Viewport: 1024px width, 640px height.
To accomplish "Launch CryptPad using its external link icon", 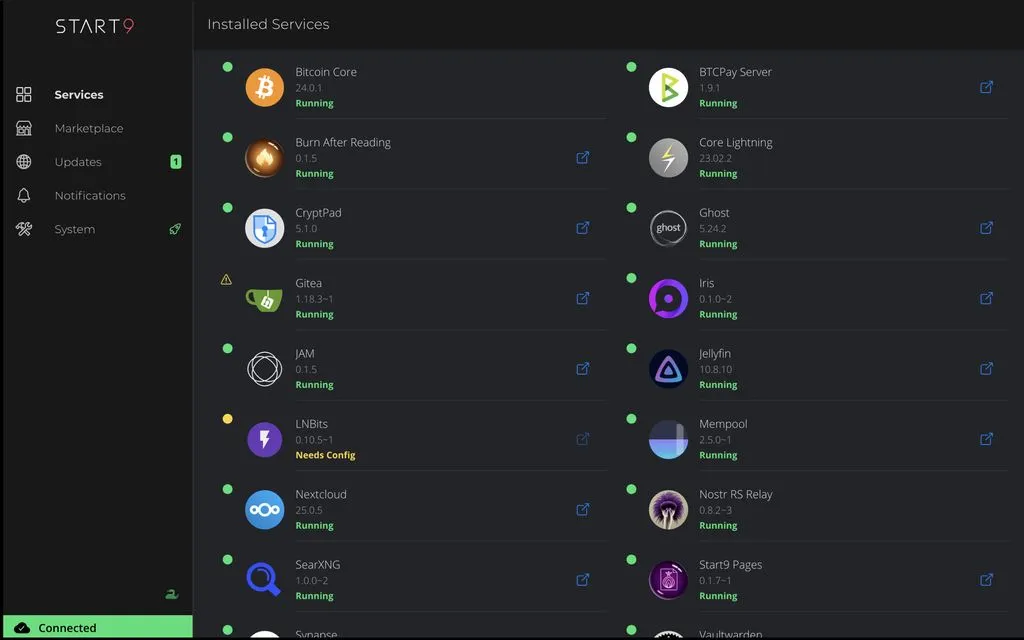I will [582, 228].
